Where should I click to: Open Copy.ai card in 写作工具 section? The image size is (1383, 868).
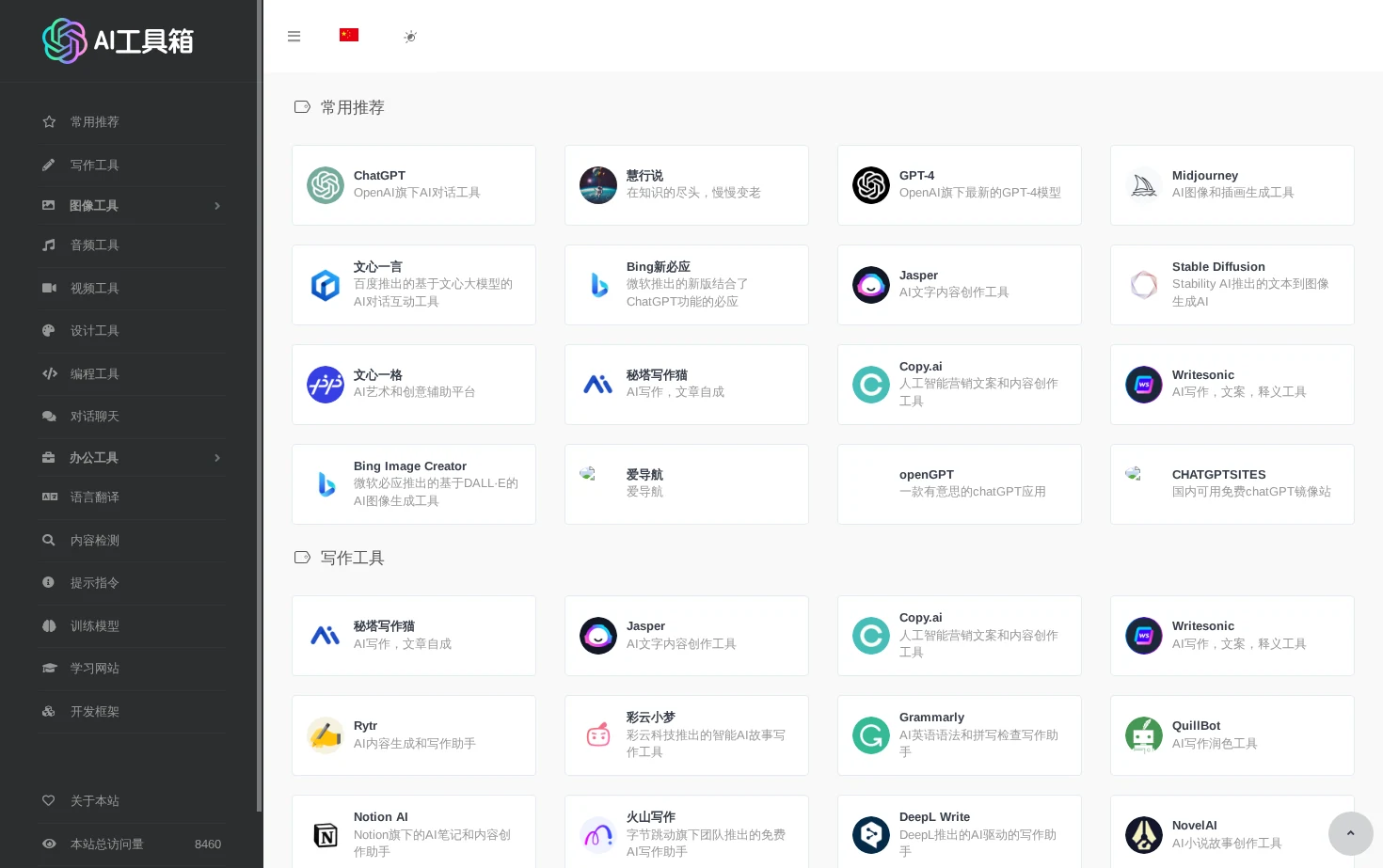pos(960,636)
